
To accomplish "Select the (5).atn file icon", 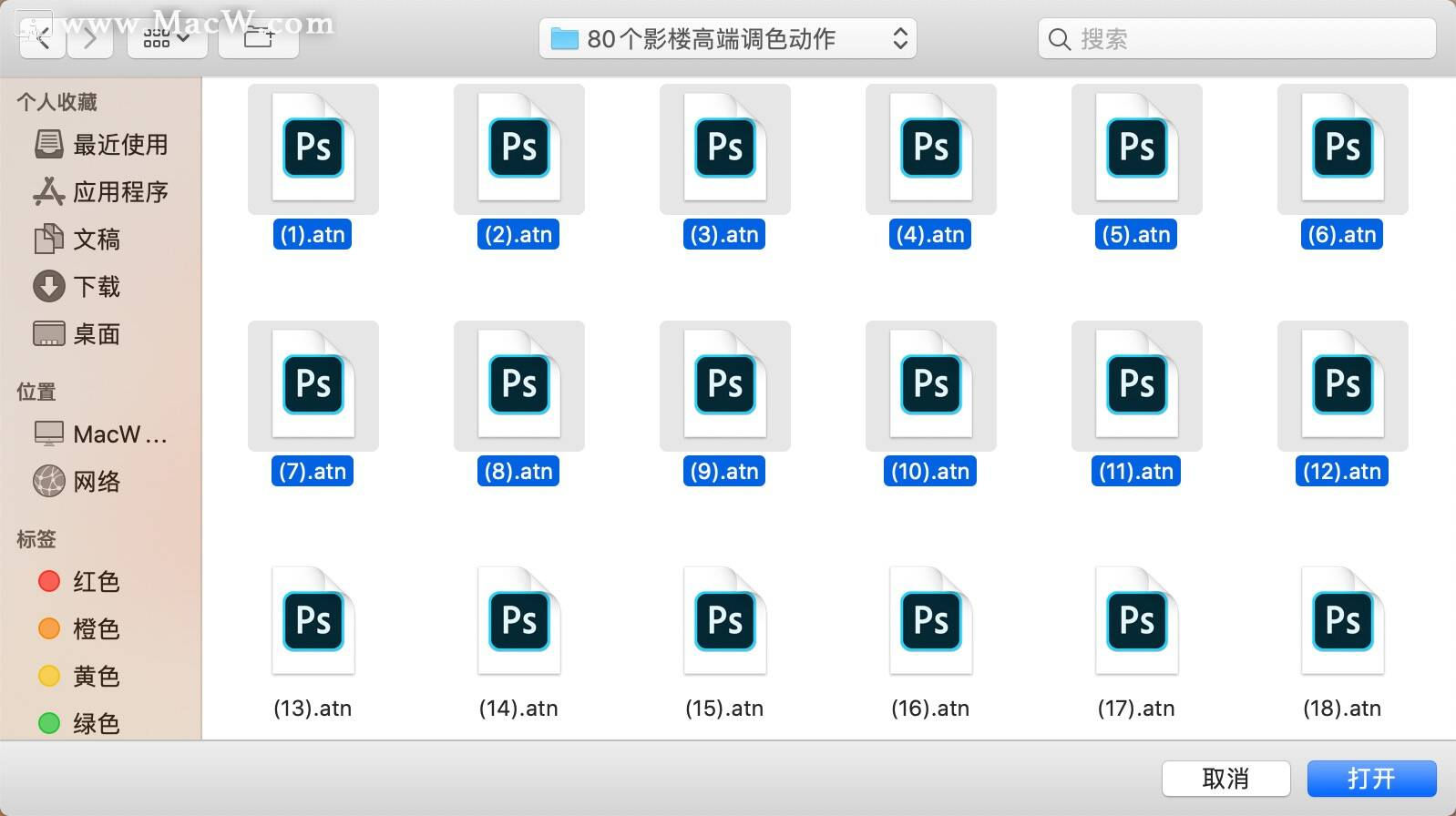I will (x=1137, y=148).
